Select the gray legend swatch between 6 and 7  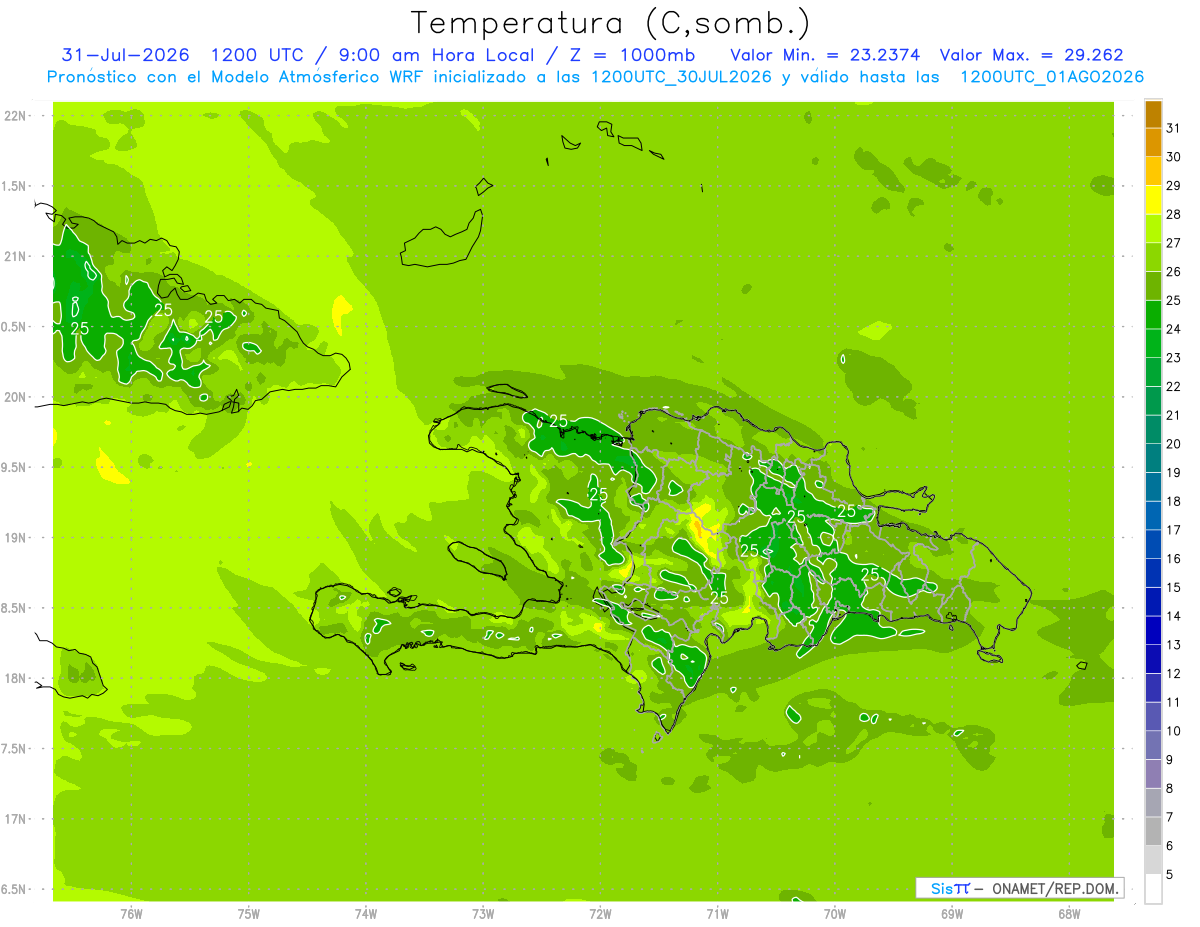(x=1153, y=831)
